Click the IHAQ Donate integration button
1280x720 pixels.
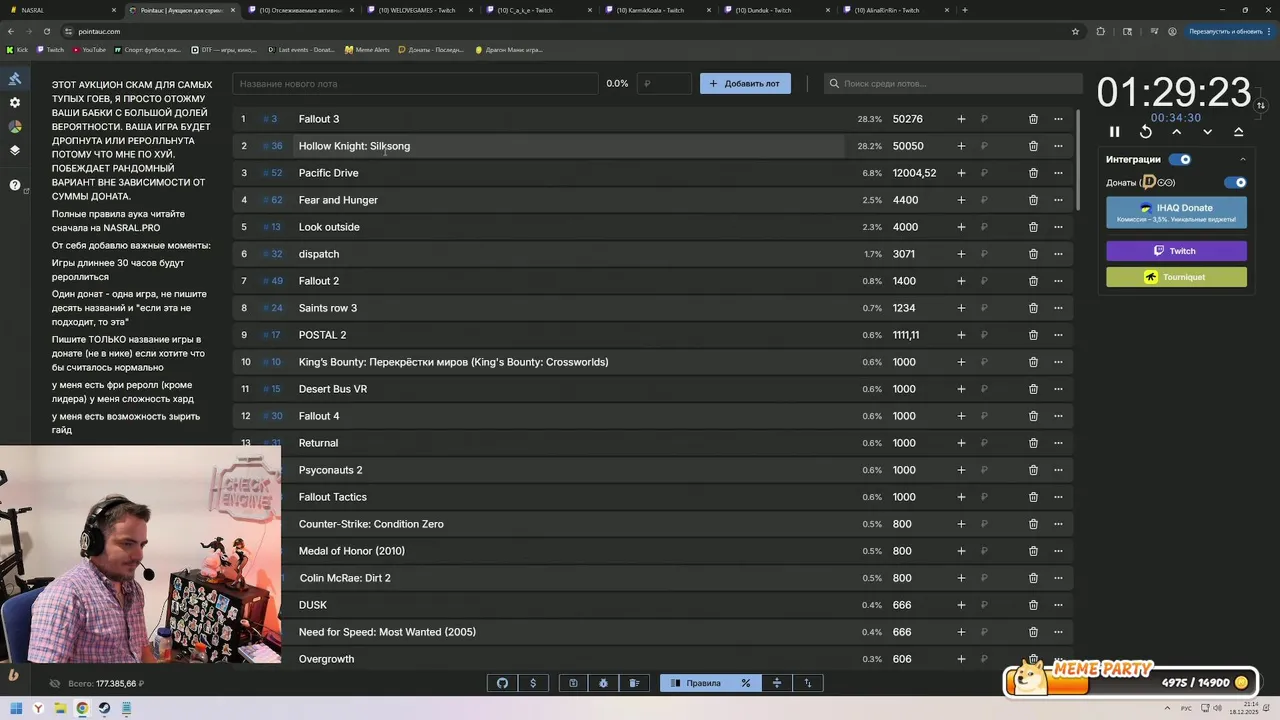tap(1176, 212)
